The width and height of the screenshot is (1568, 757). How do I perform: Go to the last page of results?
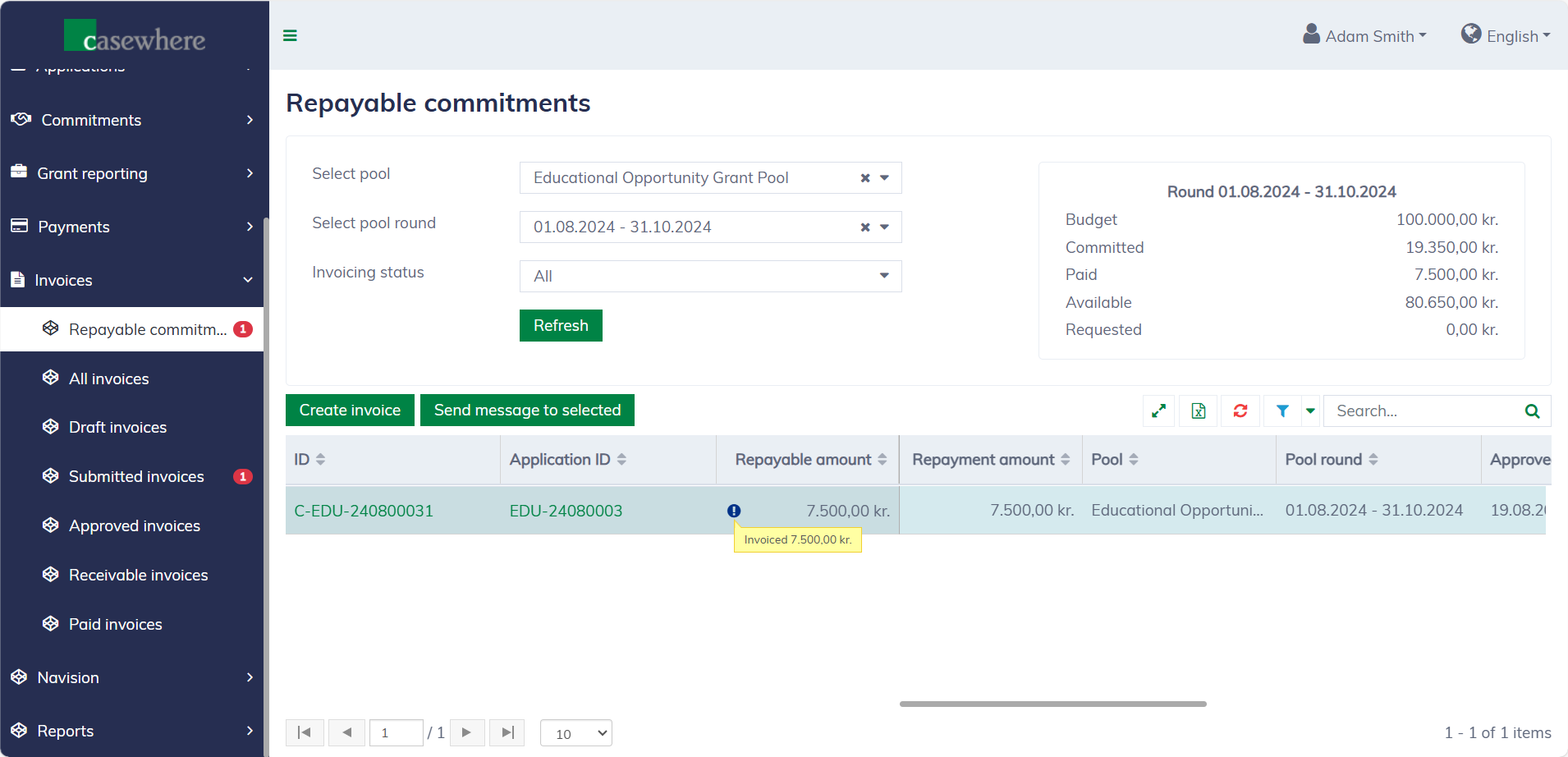(507, 732)
